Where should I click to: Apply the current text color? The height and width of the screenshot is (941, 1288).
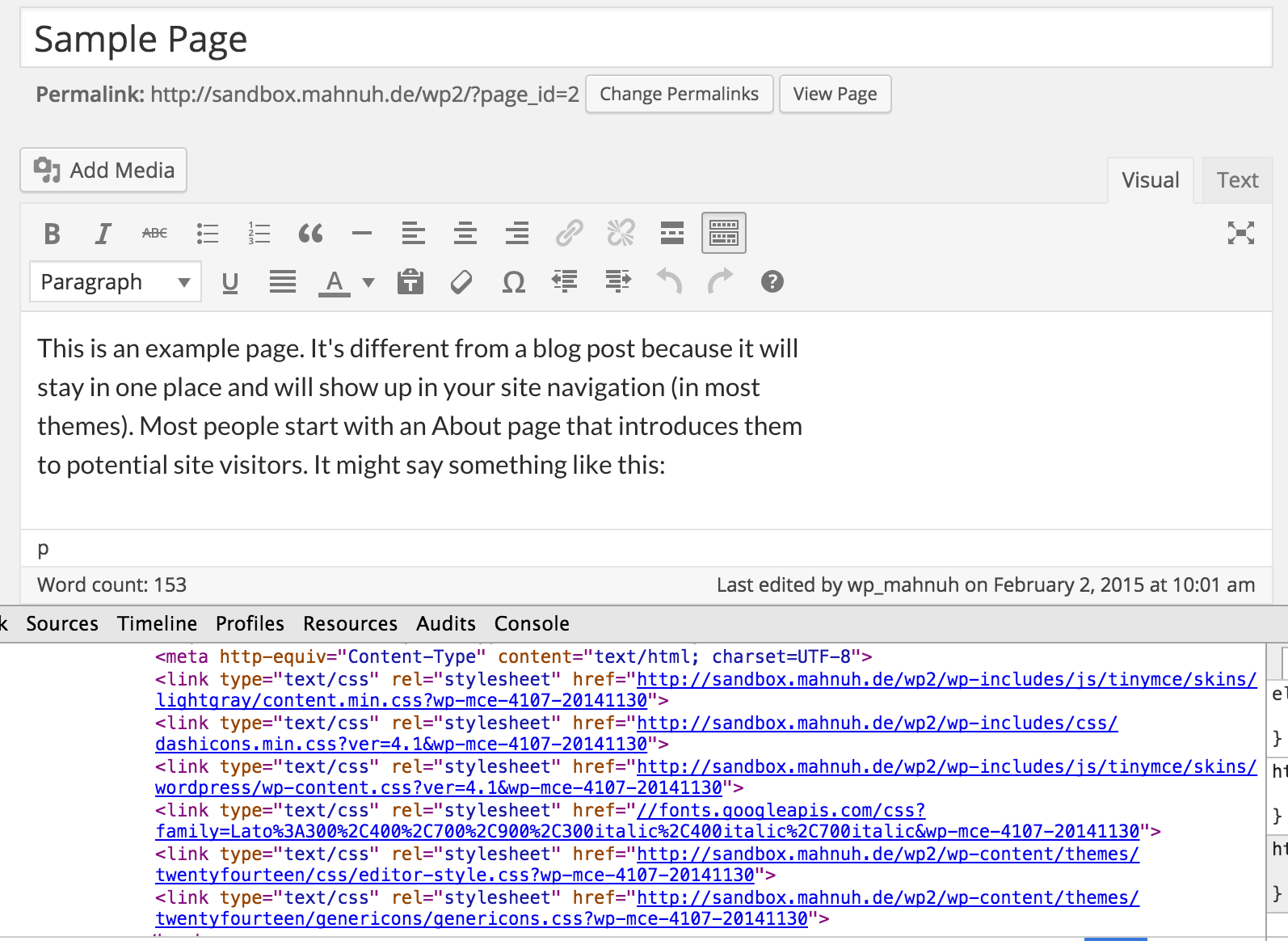coord(335,282)
